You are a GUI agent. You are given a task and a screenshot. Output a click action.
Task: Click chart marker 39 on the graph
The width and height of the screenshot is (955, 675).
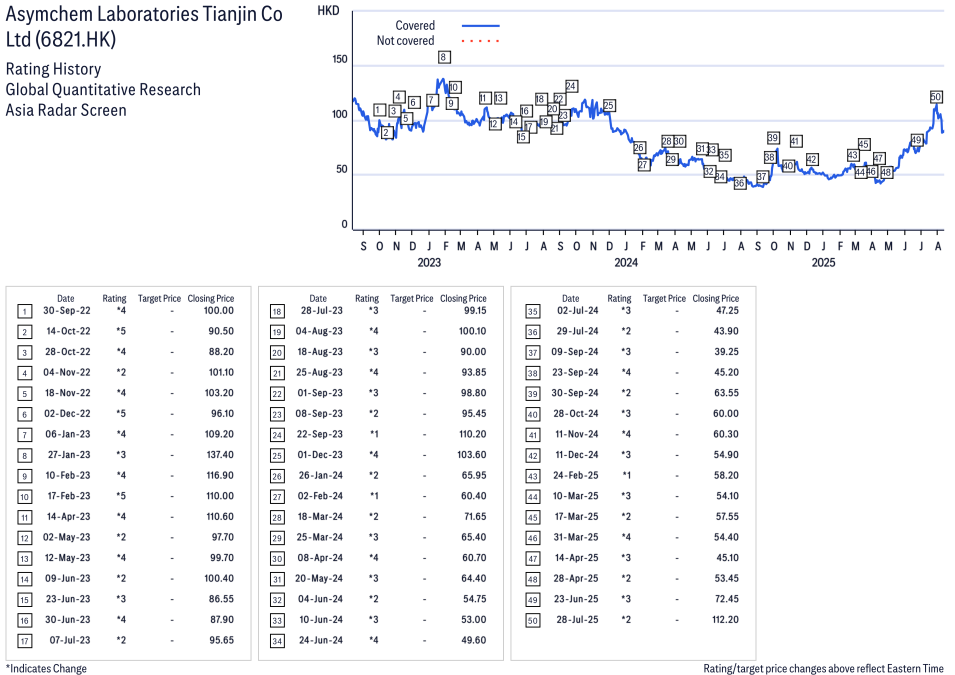[773, 138]
